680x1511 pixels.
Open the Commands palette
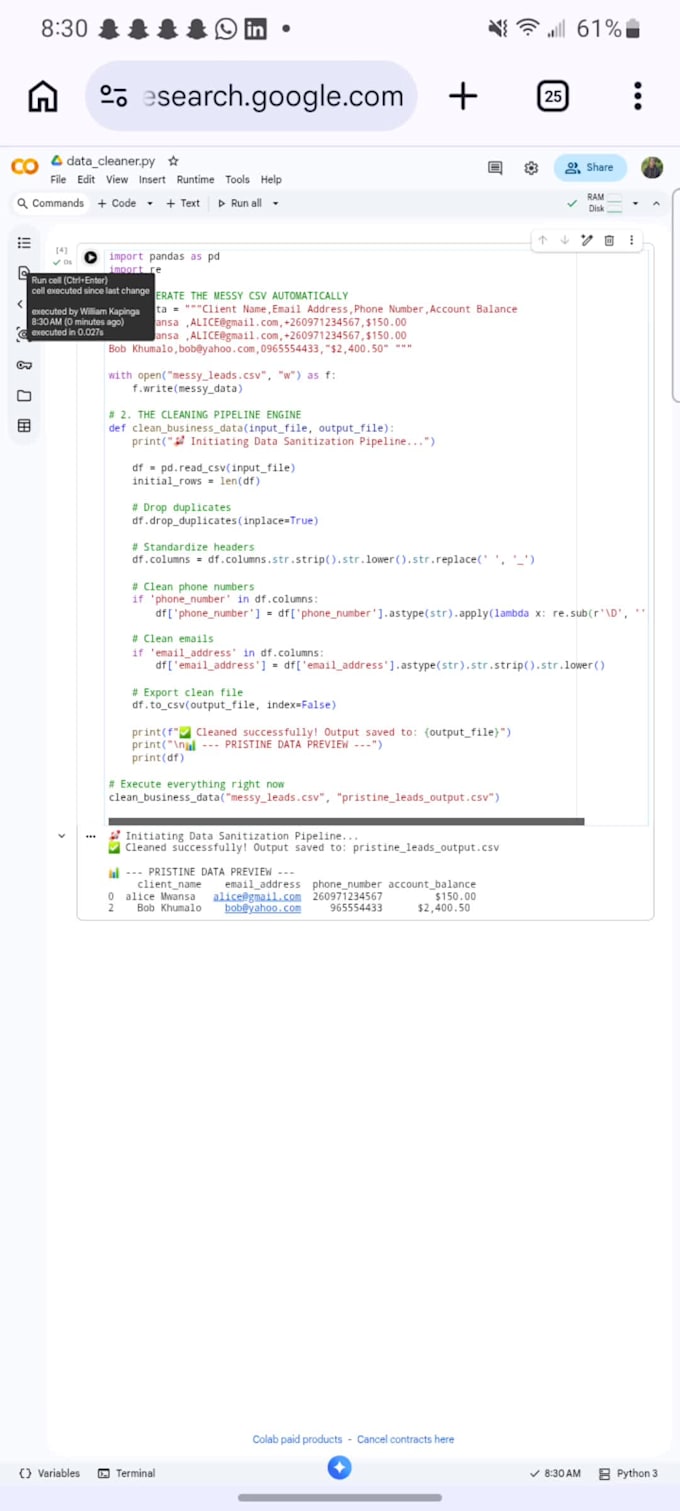(x=50, y=203)
